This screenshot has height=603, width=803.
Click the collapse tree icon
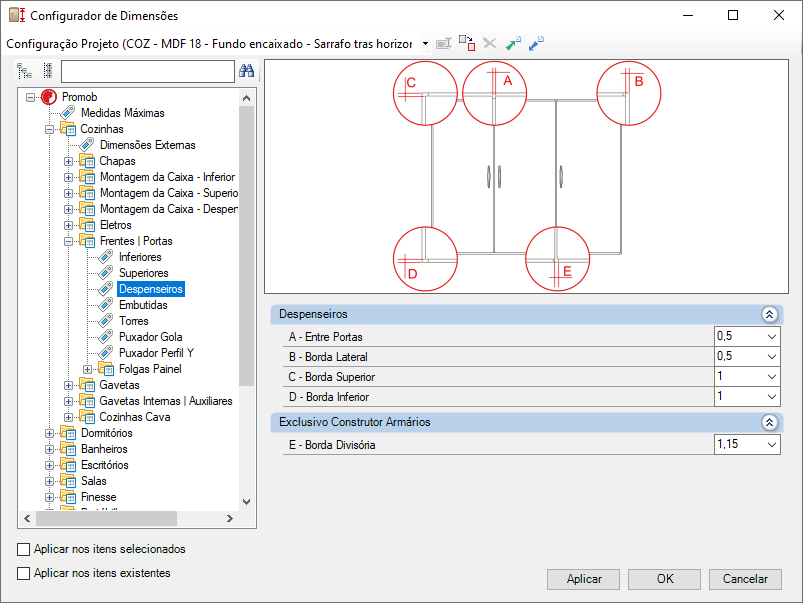(48, 71)
